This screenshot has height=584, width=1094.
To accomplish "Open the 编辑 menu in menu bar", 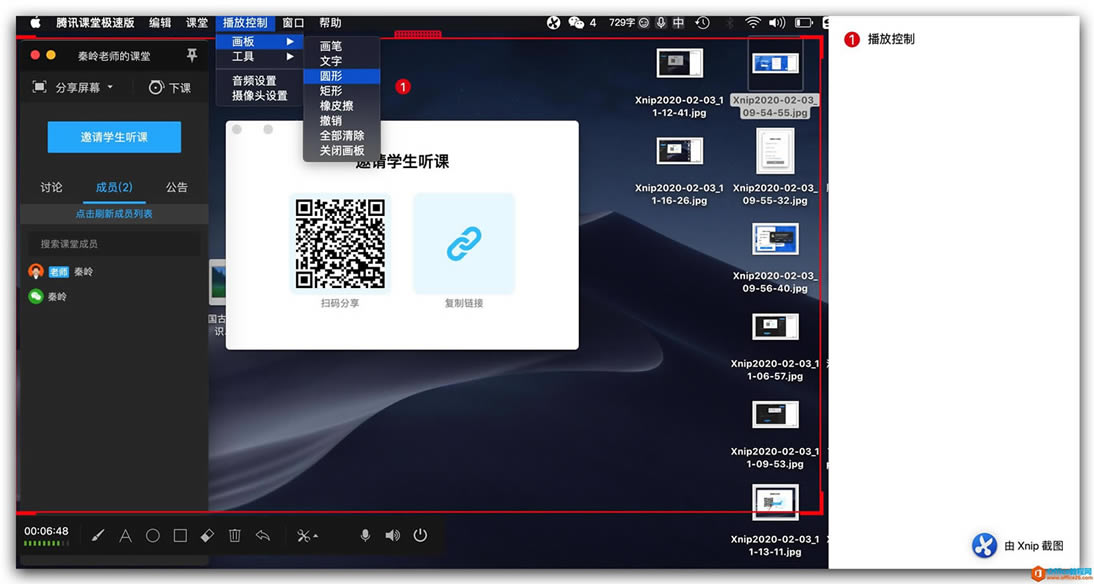I will (160, 23).
